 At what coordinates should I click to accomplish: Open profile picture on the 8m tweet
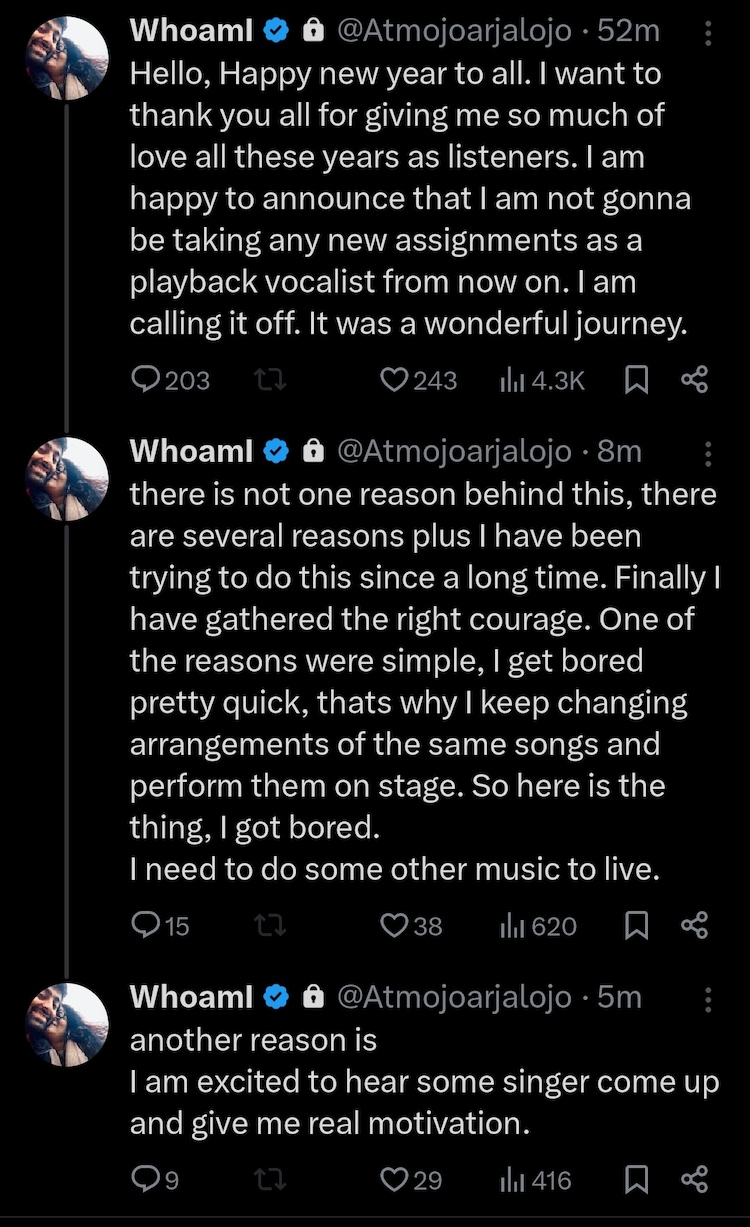click(66, 480)
